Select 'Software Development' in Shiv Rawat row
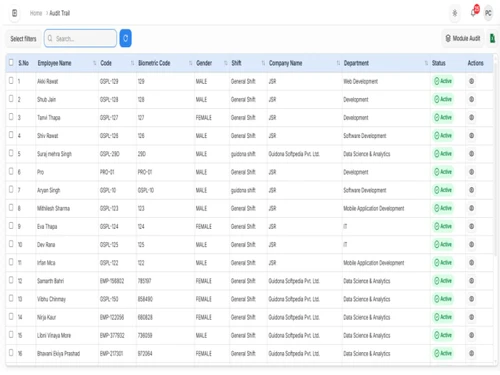Image resolution: width=500 pixels, height=375 pixels. [x=365, y=136]
